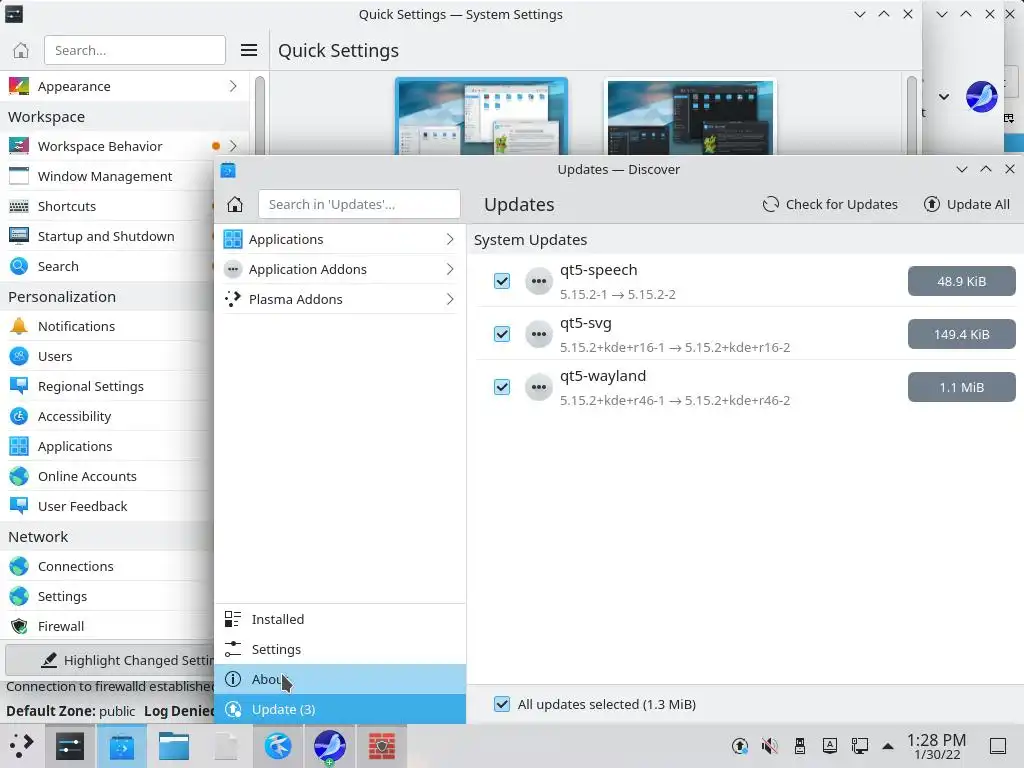Open file manager from taskbar
Viewport: 1024px width, 768px height.
coord(174,746)
